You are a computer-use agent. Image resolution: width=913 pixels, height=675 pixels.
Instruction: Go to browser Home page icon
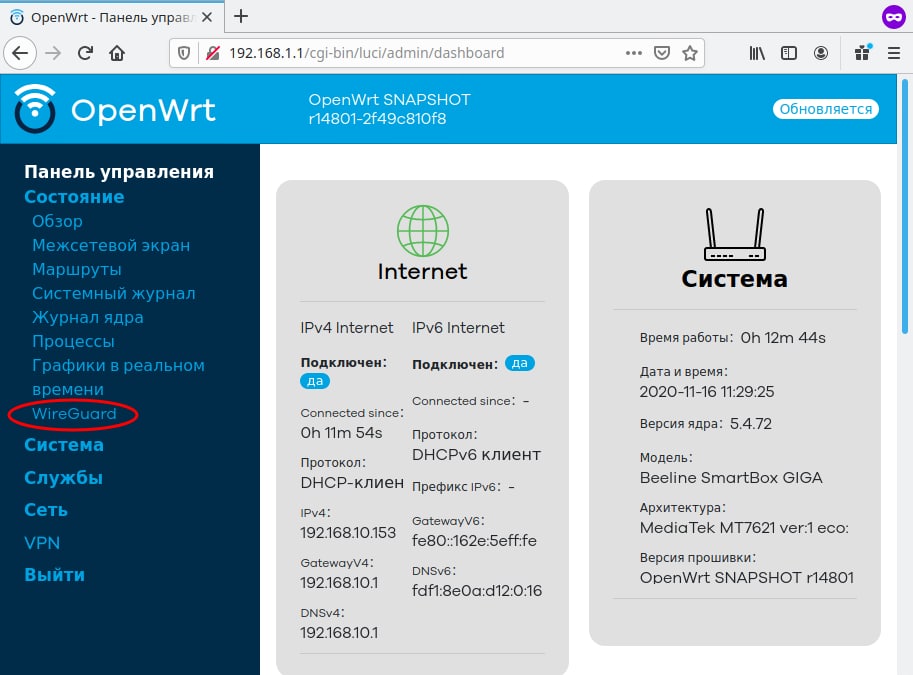[x=117, y=53]
